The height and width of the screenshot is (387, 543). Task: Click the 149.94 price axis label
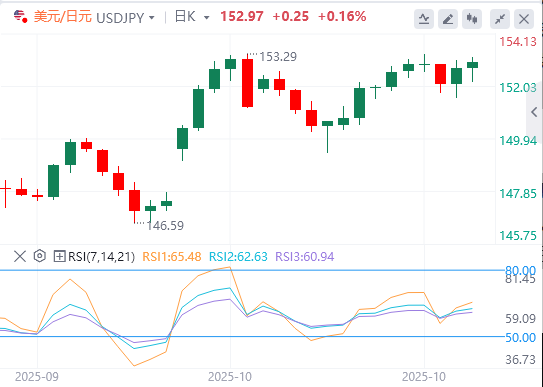(518, 141)
